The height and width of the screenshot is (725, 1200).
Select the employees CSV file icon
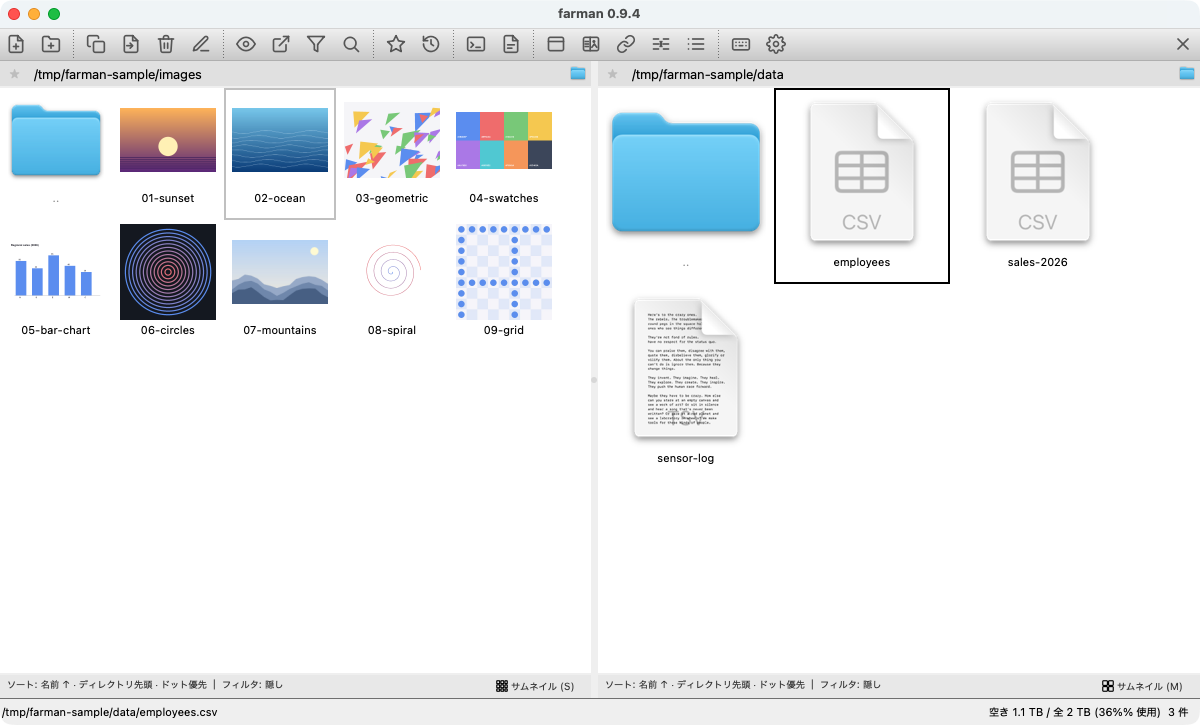pyautogui.click(x=862, y=173)
